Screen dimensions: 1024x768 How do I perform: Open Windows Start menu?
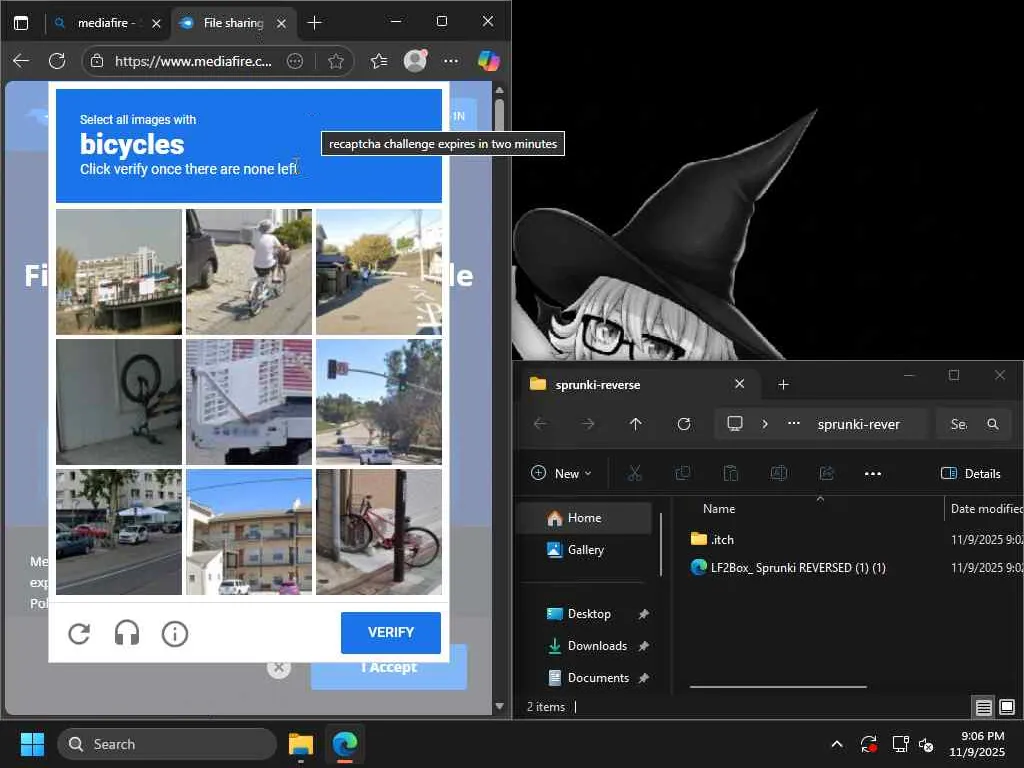click(x=32, y=744)
